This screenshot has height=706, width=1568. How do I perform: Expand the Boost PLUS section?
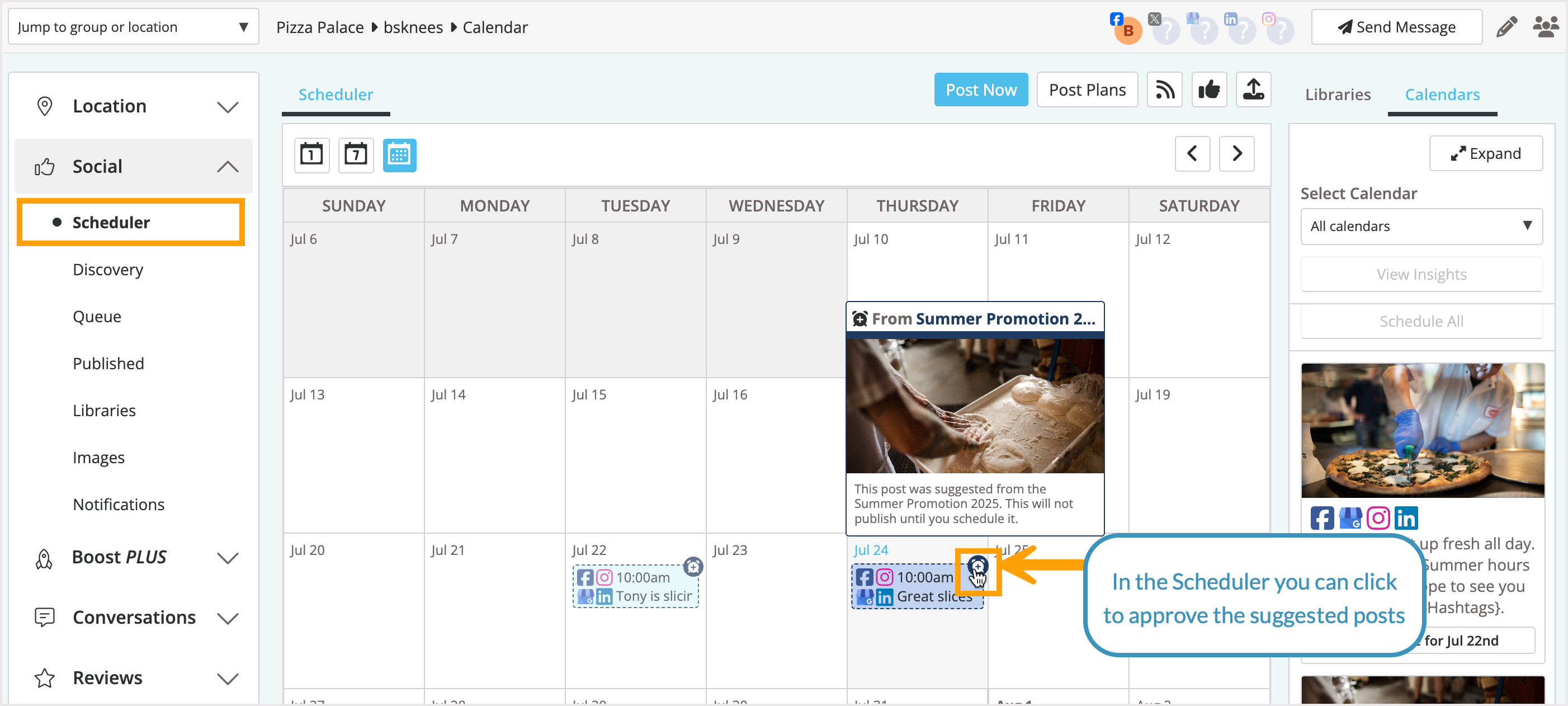point(228,557)
